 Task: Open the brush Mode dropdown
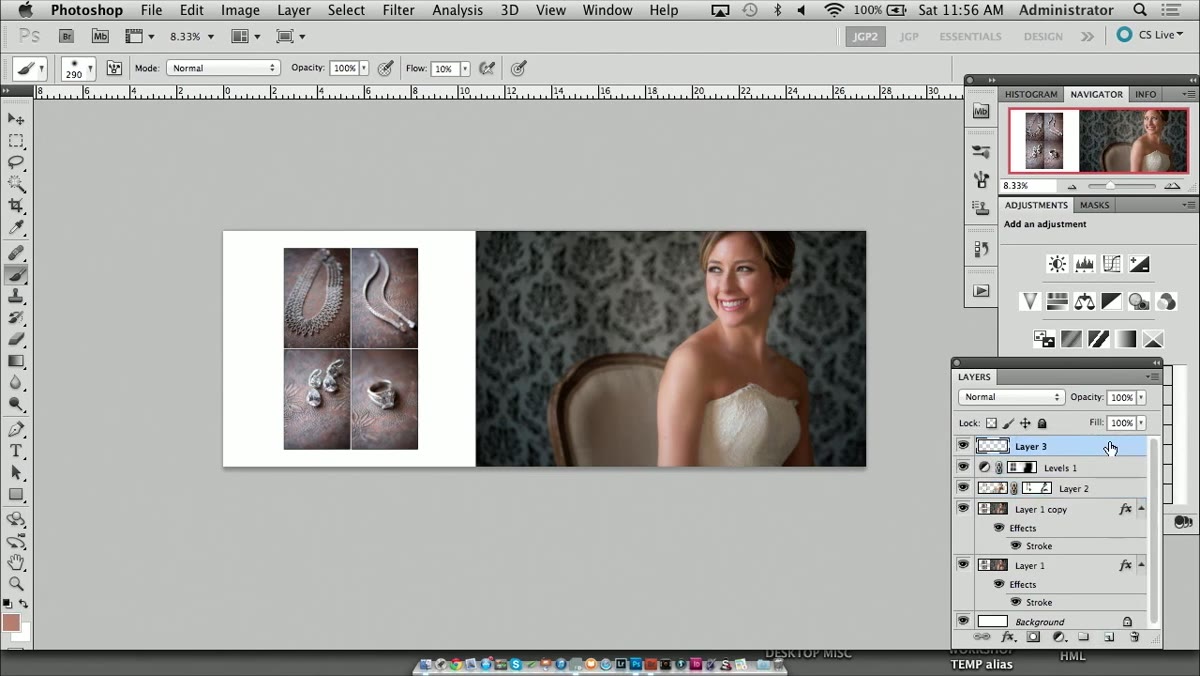222,68
